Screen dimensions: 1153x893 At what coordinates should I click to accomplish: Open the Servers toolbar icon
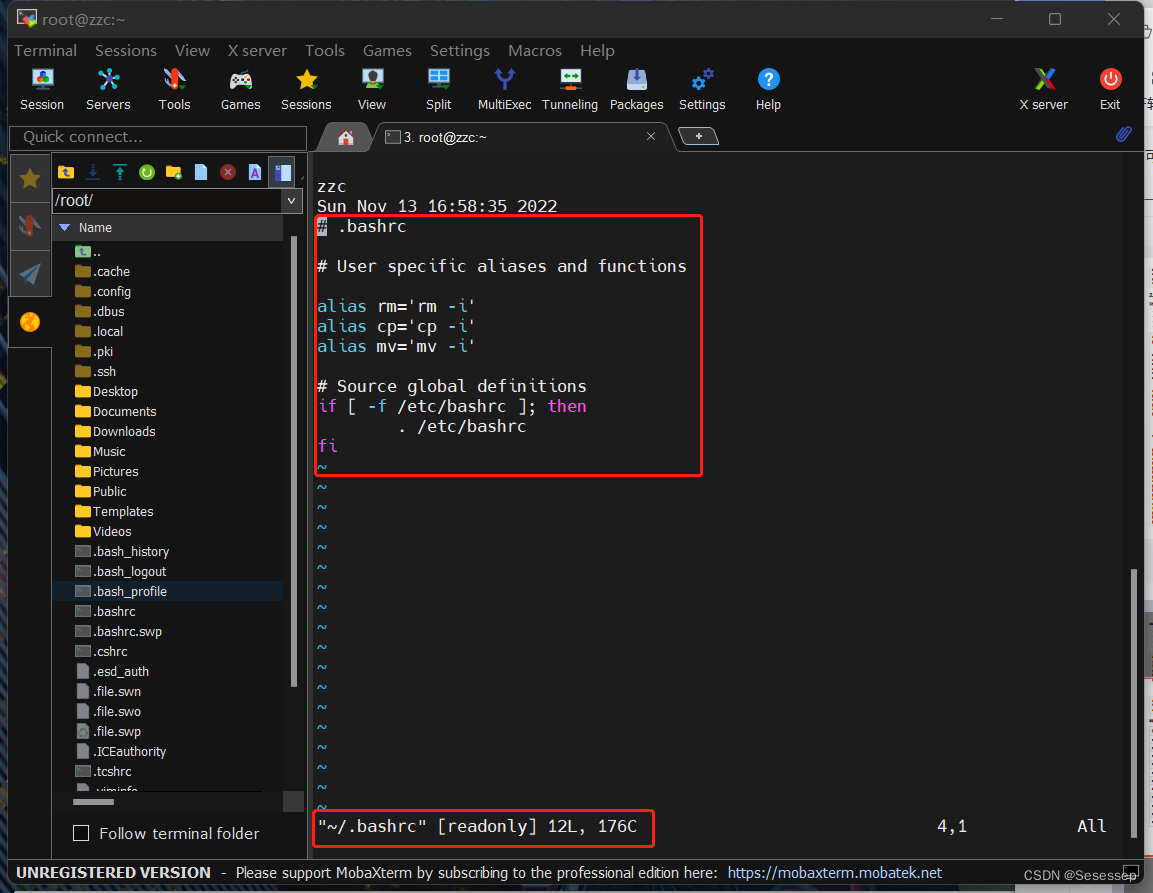coord(108,88)
